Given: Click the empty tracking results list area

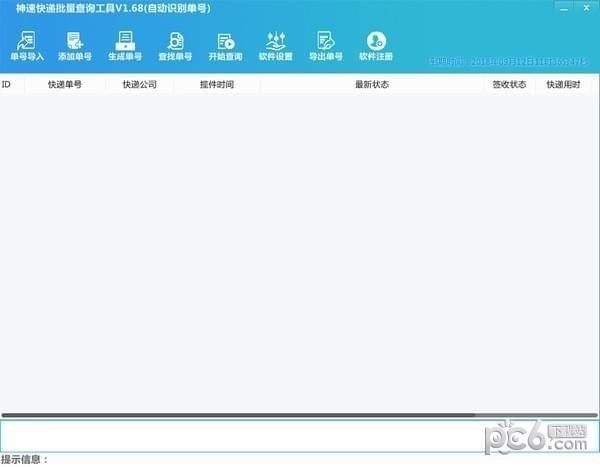Looking at the screenshot, I should 299,253.
